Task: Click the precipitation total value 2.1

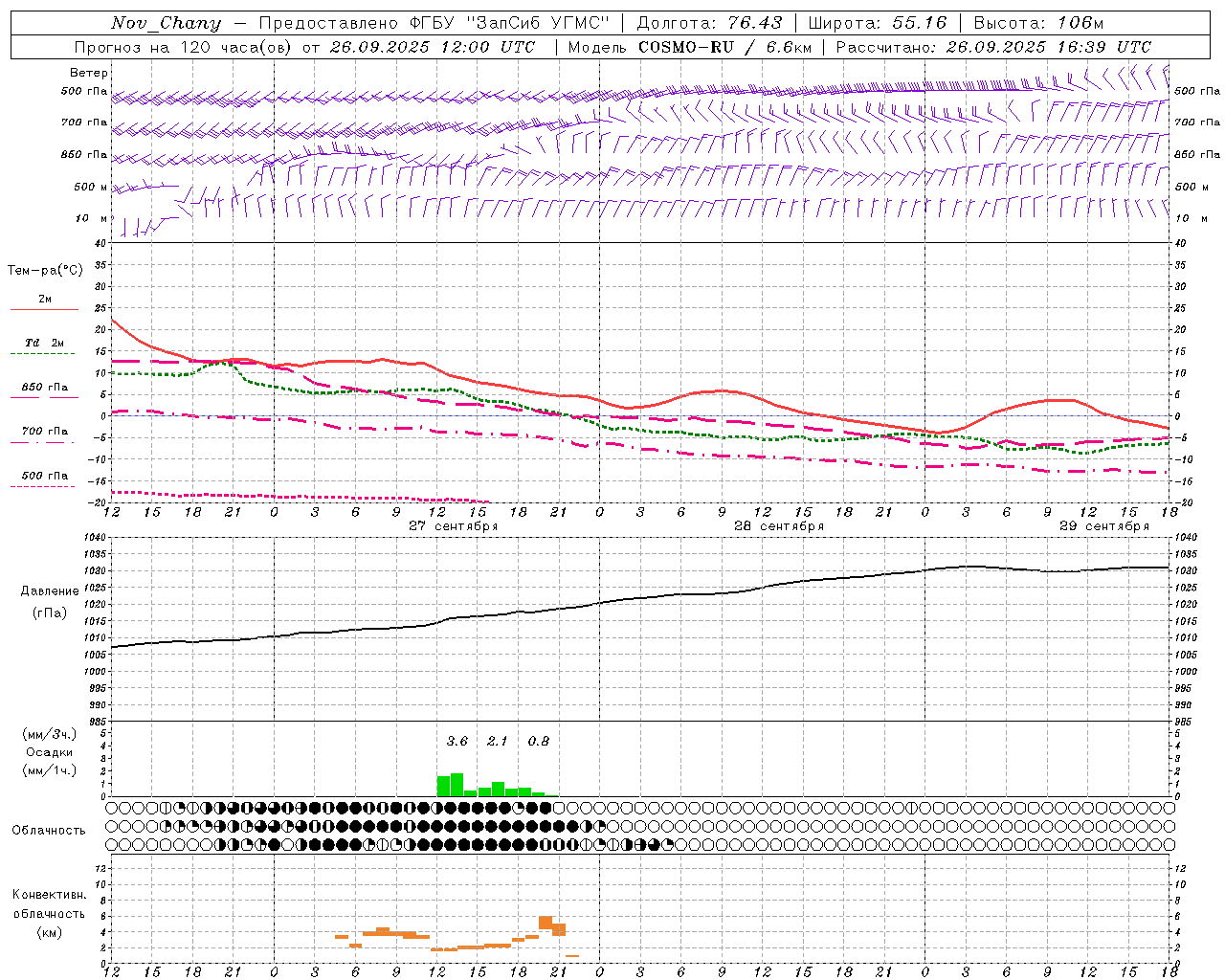Action: pos(498,742)
